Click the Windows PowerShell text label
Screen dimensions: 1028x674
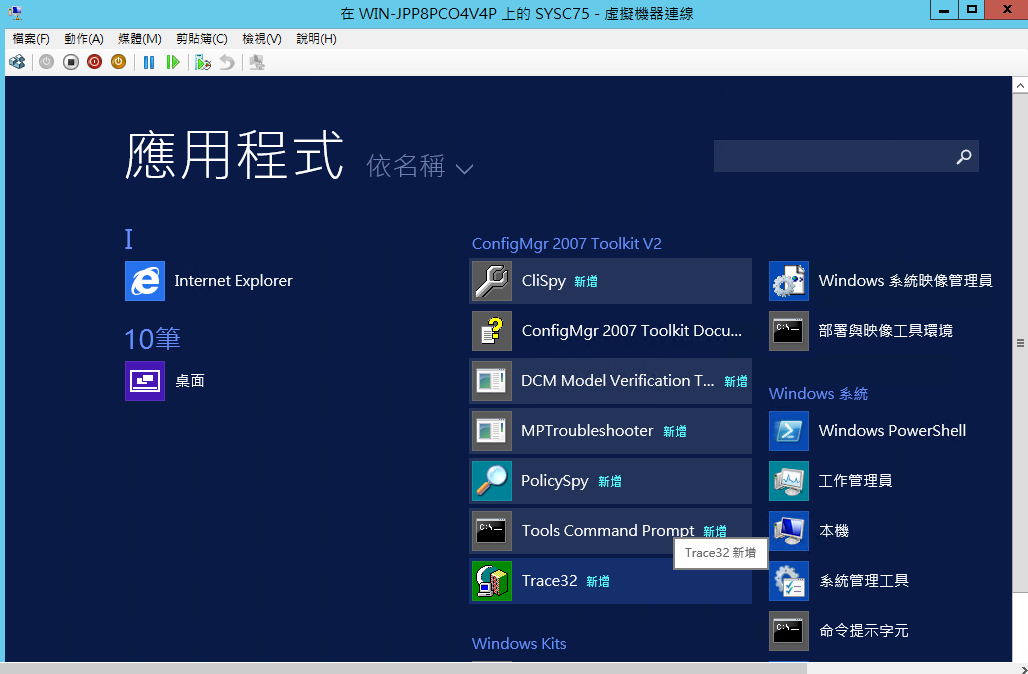click(892, 431)
